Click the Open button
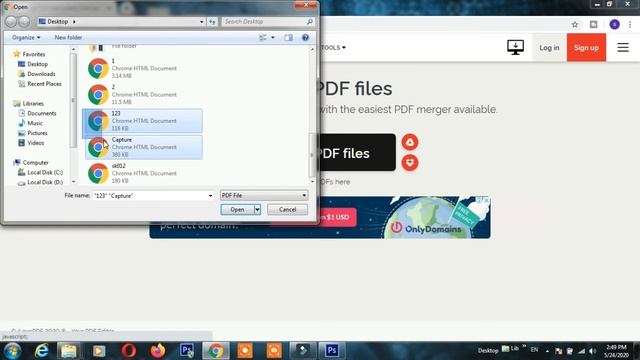The height and width of the screenshot is (360, 640). pyautogui.click(x=237, y=209)
